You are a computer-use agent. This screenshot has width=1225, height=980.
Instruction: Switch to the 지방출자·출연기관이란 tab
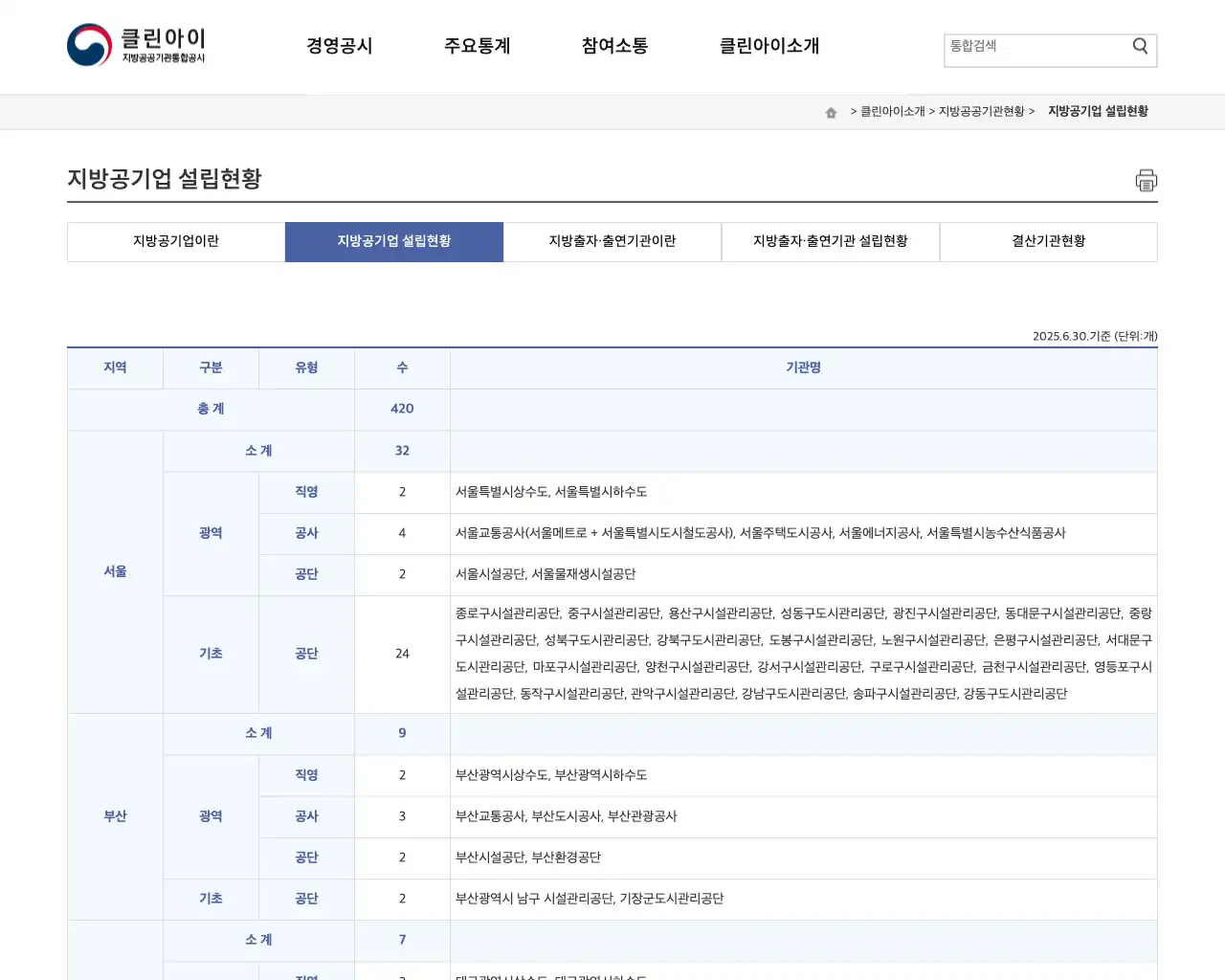coord(612,241)
